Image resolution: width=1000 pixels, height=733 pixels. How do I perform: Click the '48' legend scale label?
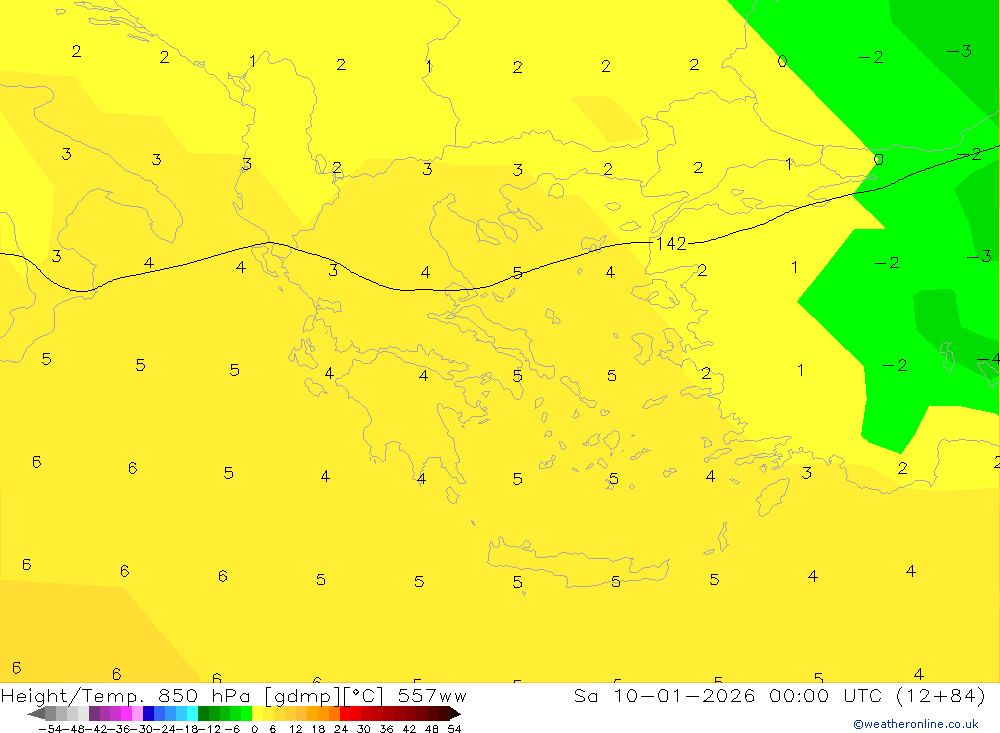point(432,729)
